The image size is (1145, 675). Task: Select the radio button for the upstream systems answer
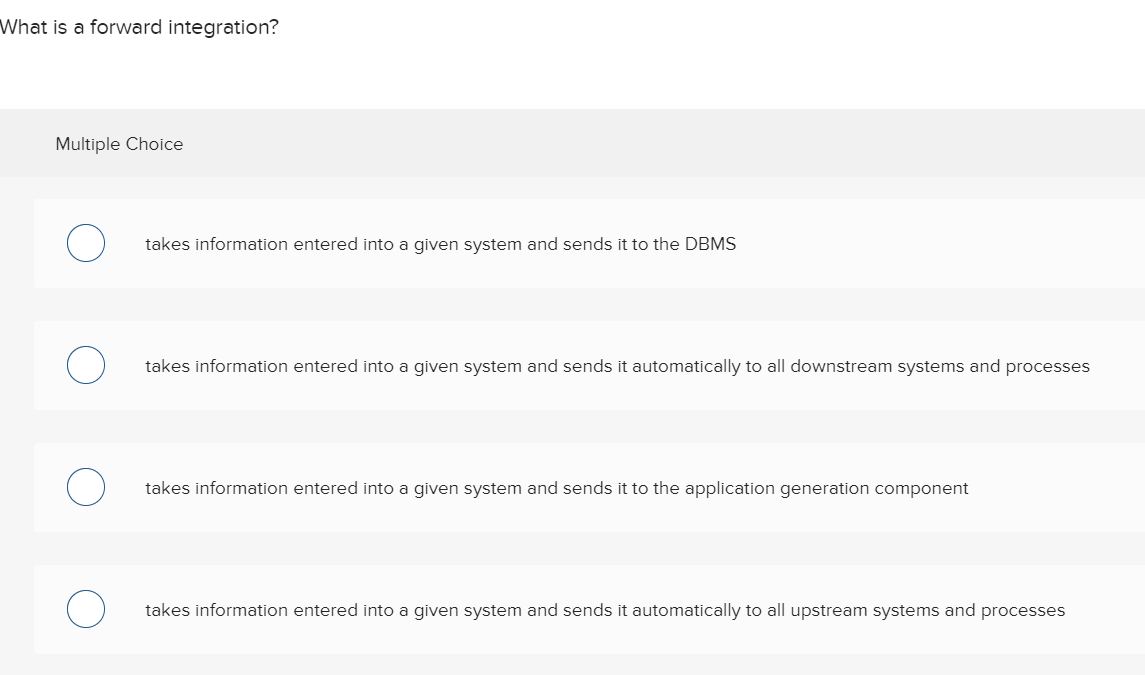(85, 608)
